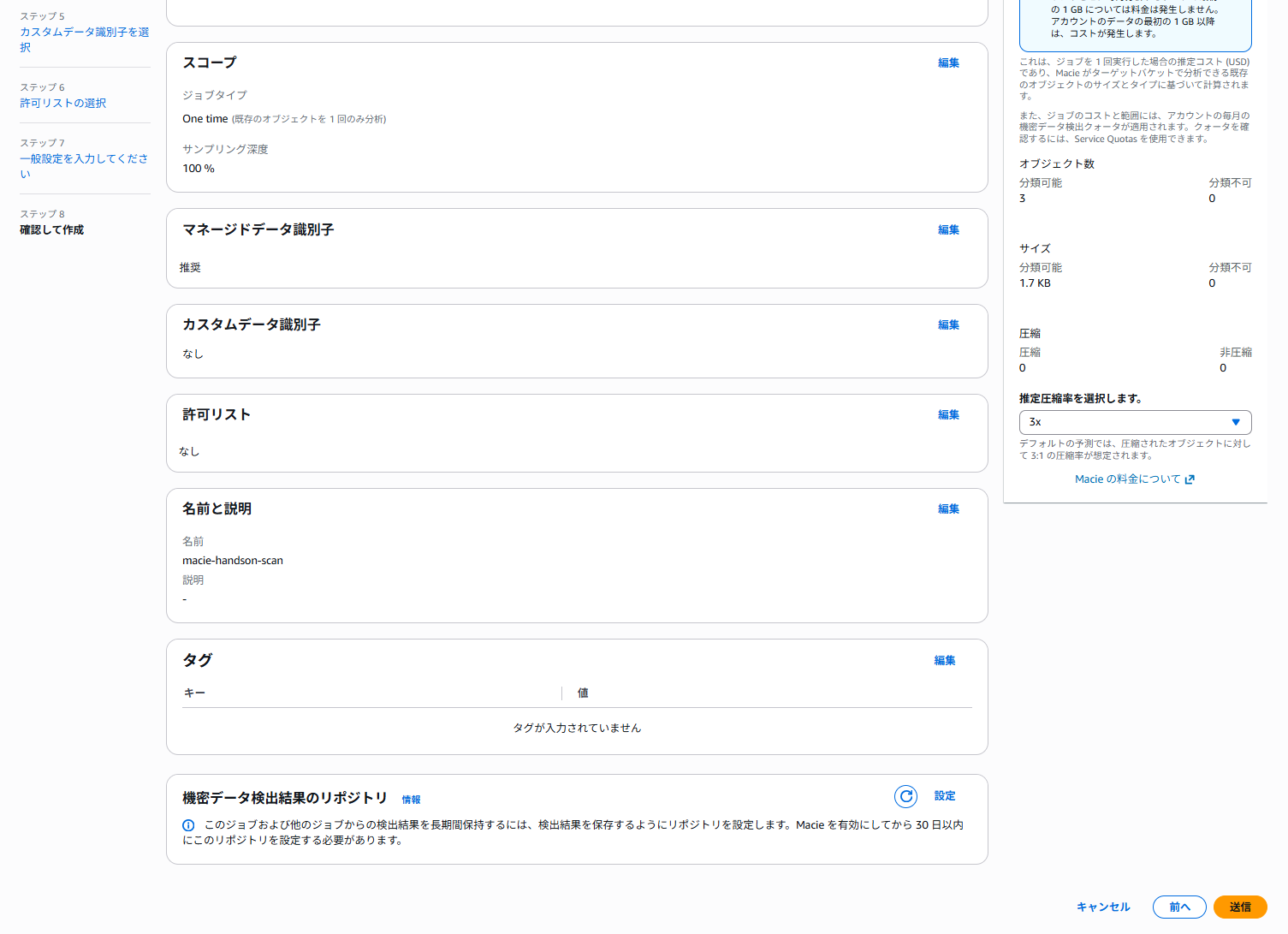The width and height of the screenshot is (1288, 934).
Task: Edit the スコープ section
Action: (948, 62)
